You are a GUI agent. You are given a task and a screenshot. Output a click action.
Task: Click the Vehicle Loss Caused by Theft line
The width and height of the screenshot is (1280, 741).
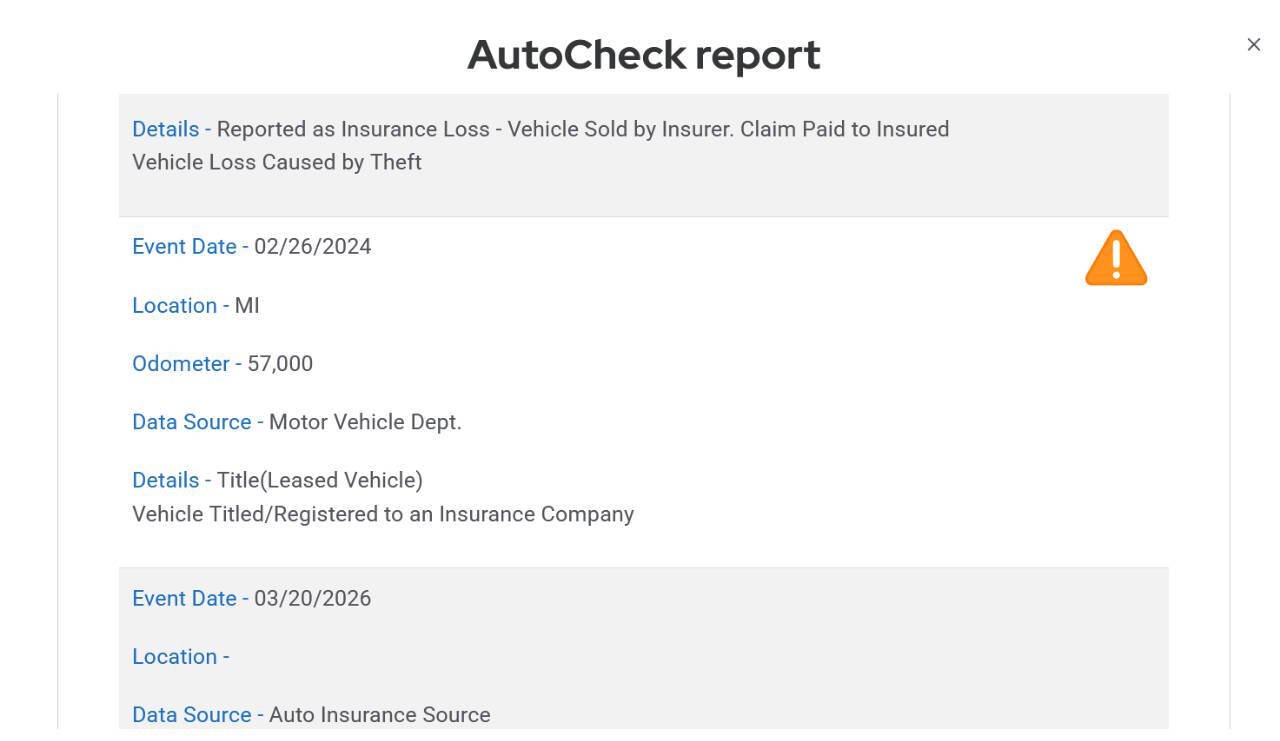click(277, 162)
